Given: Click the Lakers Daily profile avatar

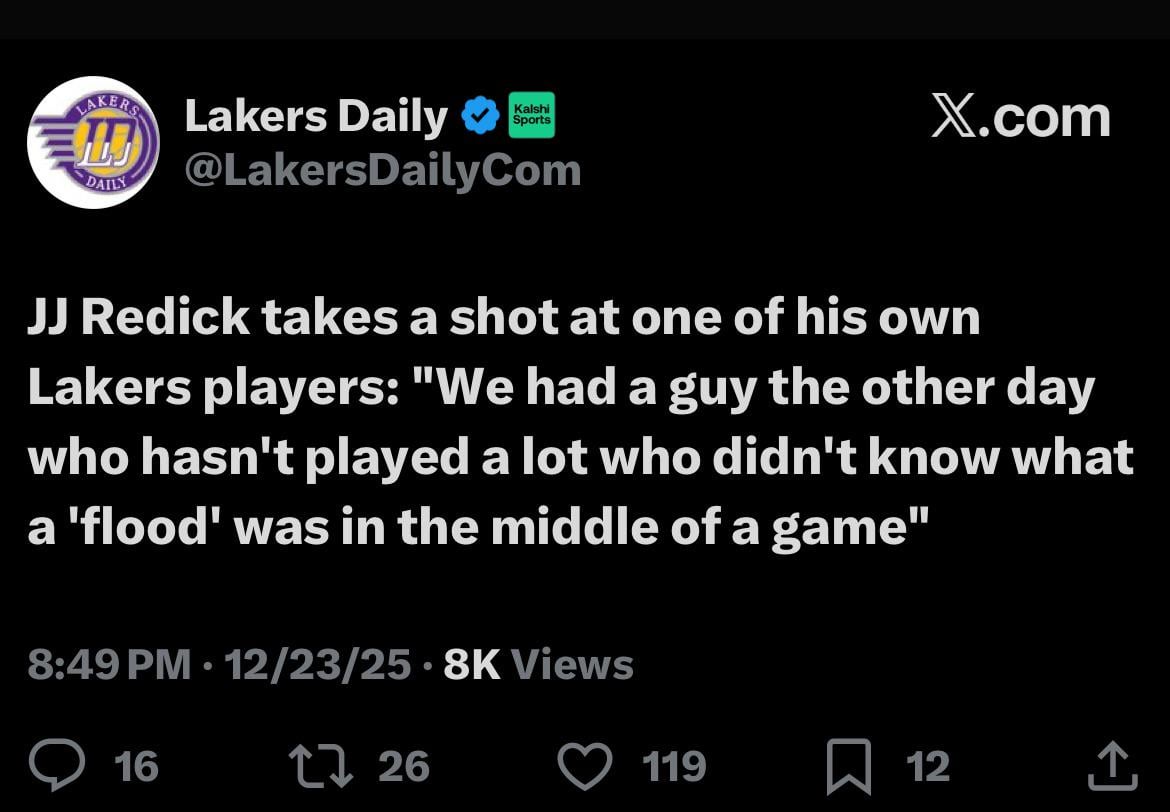Looking at the screenshot, I should click(x=93, y=143).
